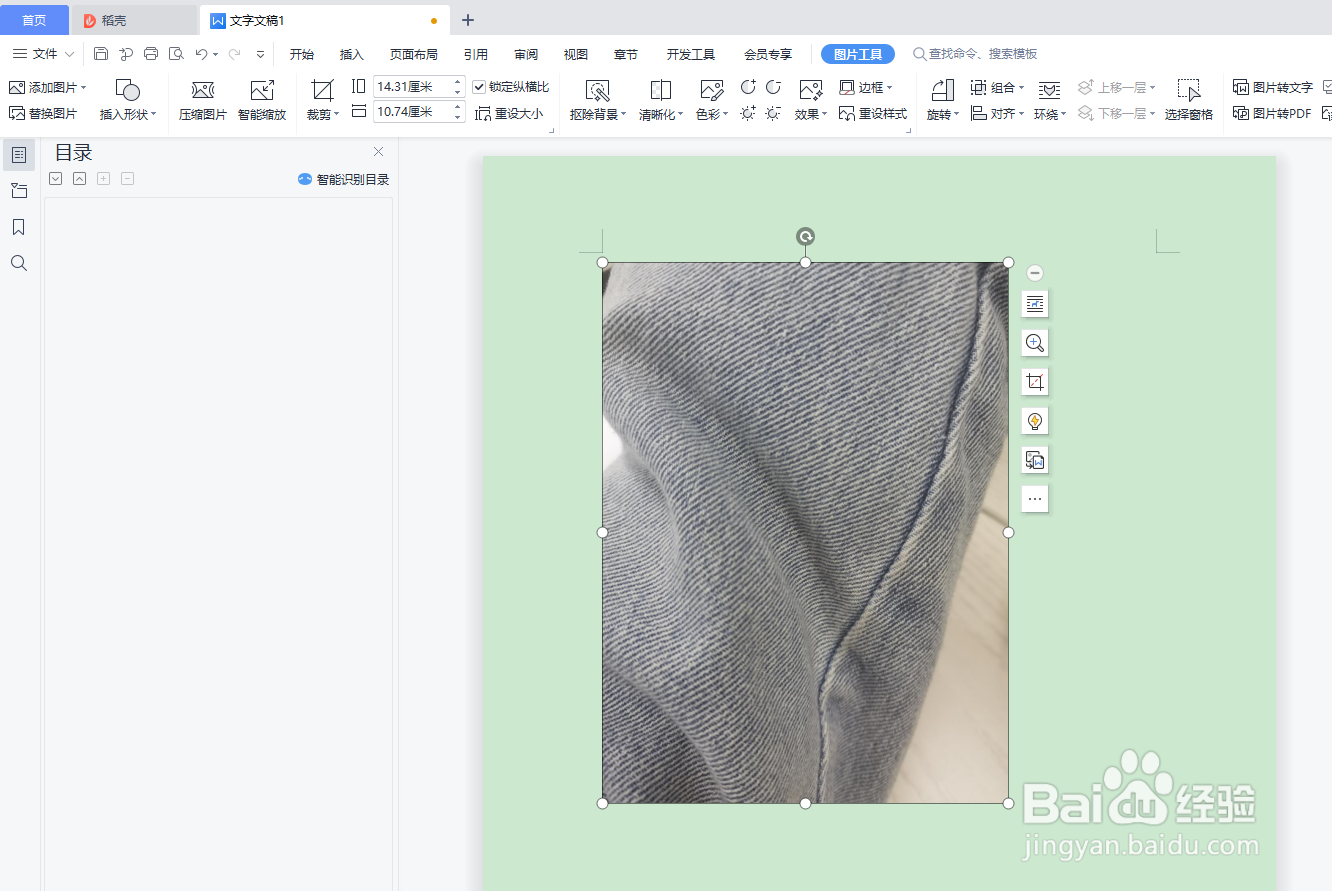Click the Undo arrow icon
Viewport: 1332px width, 891px height.
(202, 54)
